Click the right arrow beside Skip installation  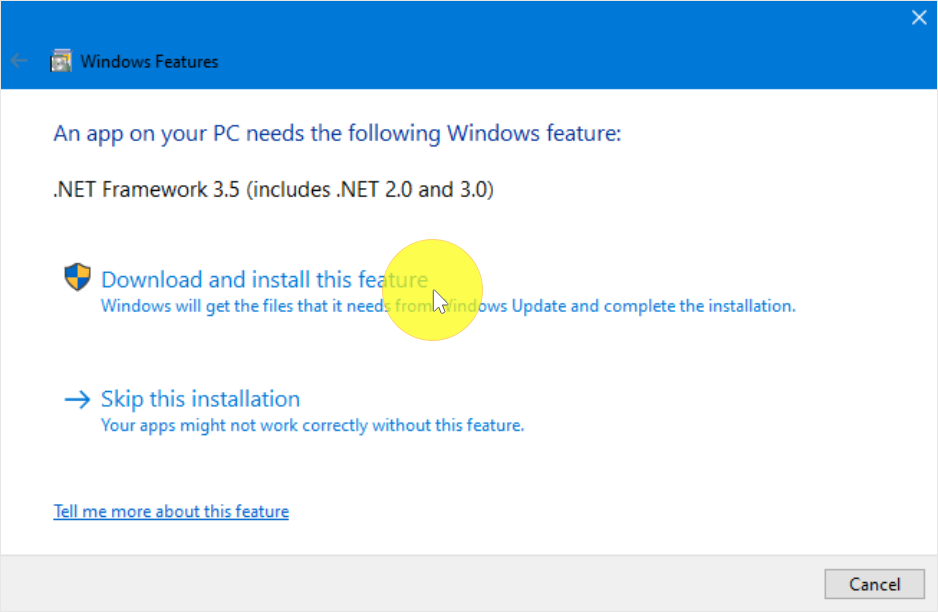pyautogui.click(x=77, y=399)
